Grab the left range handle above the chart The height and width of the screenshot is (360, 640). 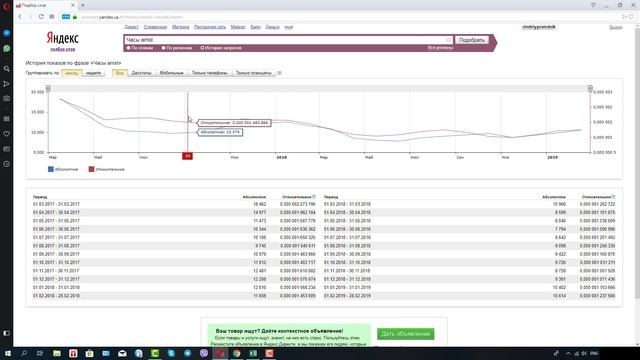click(x=48, y=88)
